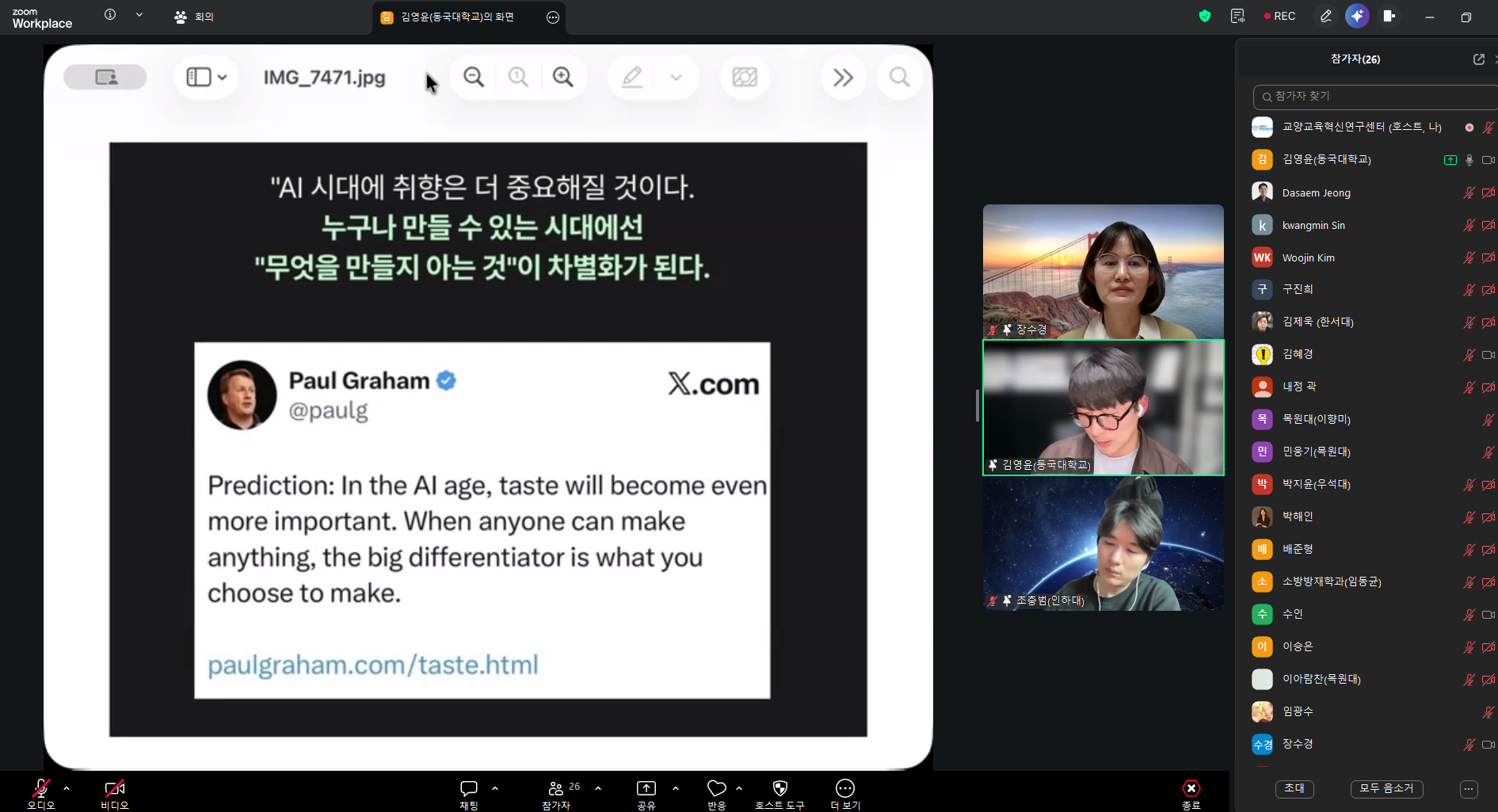This screenshot has height=812, width=1498.
Task: Click 초대 invite button
Action: 1294,788
